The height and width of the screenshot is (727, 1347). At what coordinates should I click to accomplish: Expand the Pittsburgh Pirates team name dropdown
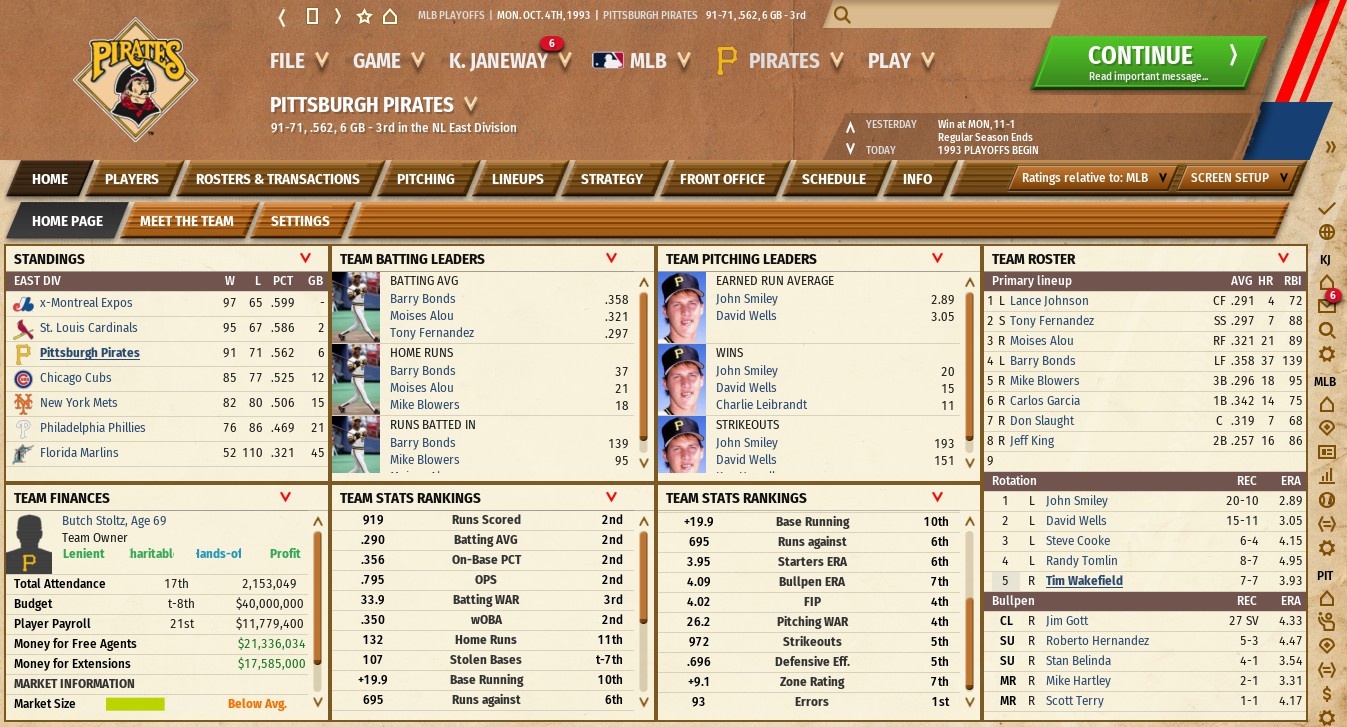(470, 104)
